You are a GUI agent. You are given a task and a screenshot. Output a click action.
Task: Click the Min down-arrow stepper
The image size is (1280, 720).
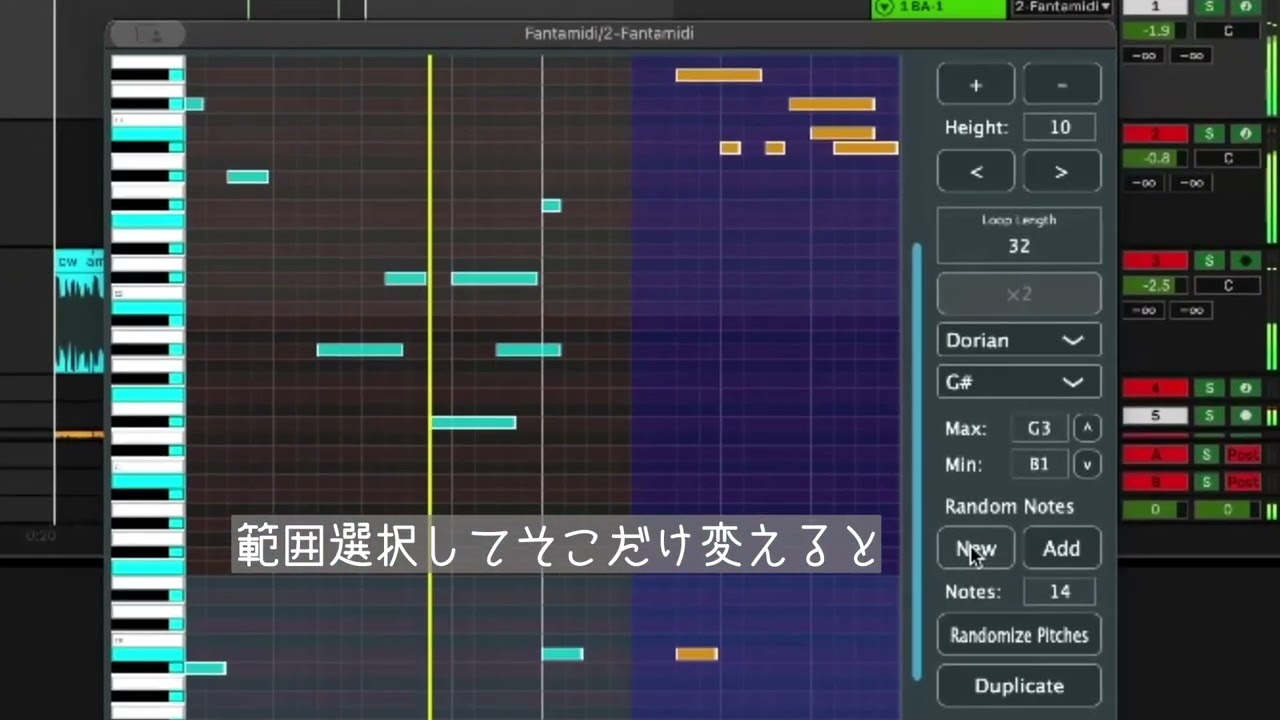point(1087,465)
